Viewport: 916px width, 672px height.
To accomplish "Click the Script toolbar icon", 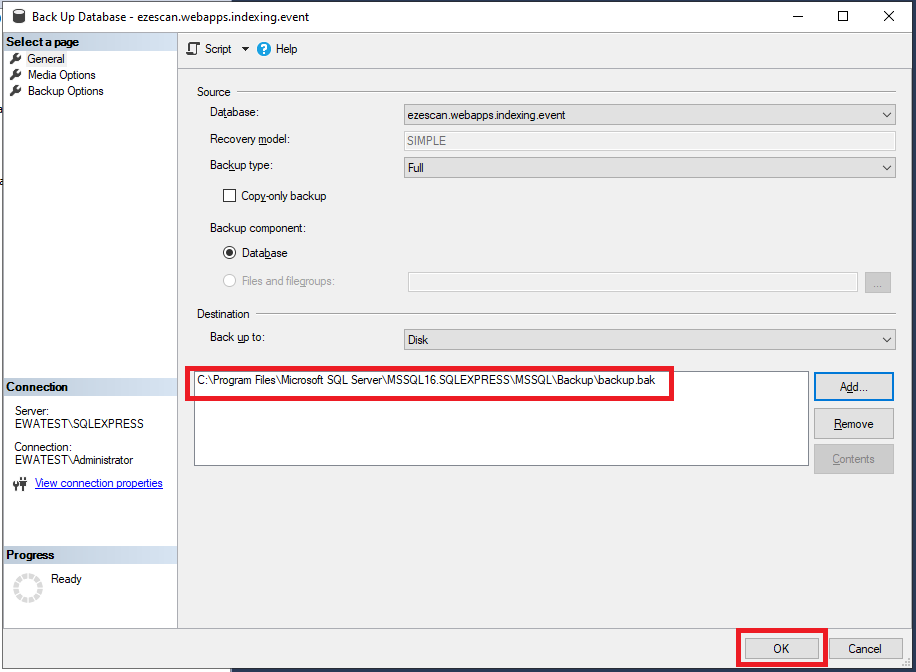I will point(194,49).
